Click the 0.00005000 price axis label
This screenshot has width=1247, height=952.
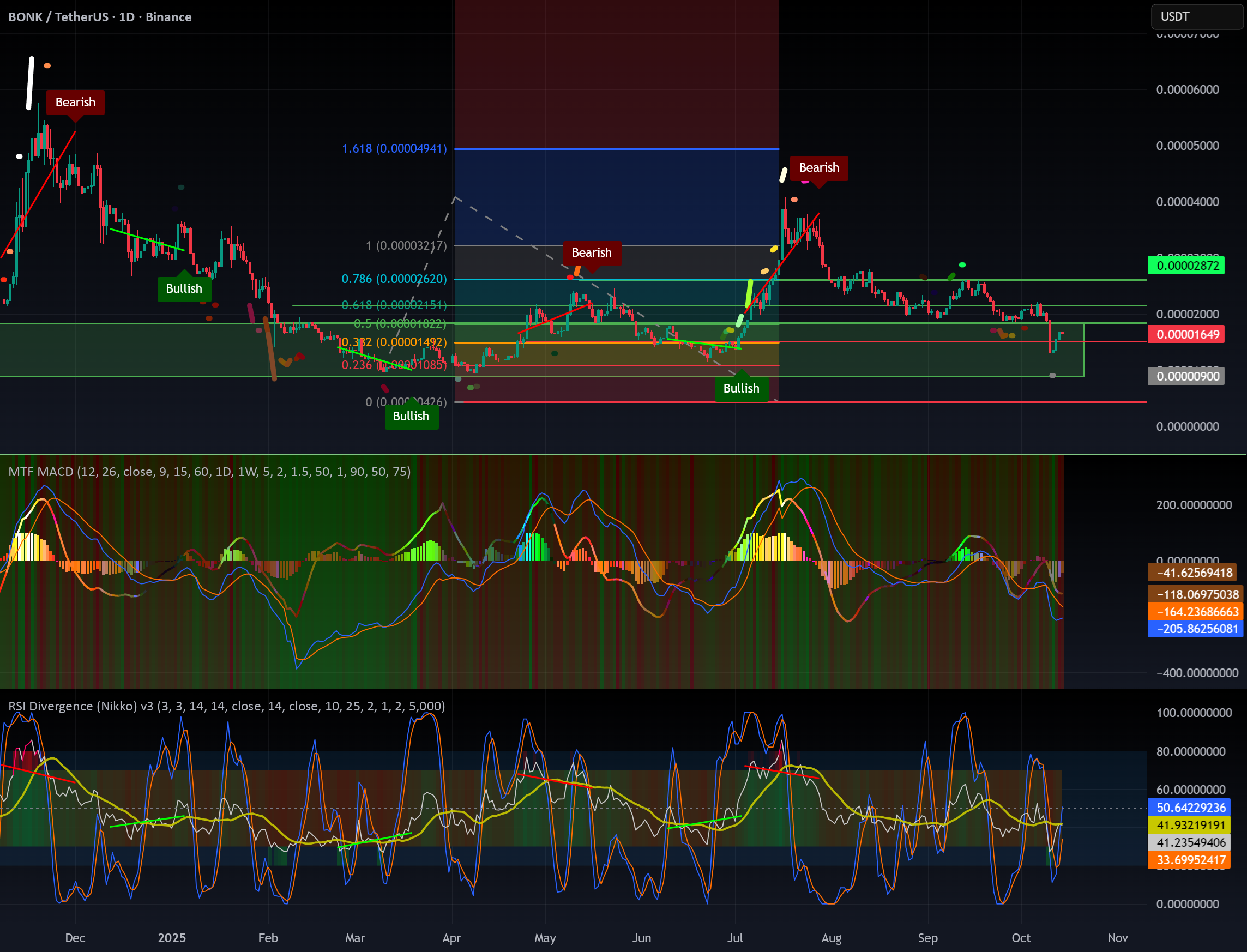[x=1188, y=146]
